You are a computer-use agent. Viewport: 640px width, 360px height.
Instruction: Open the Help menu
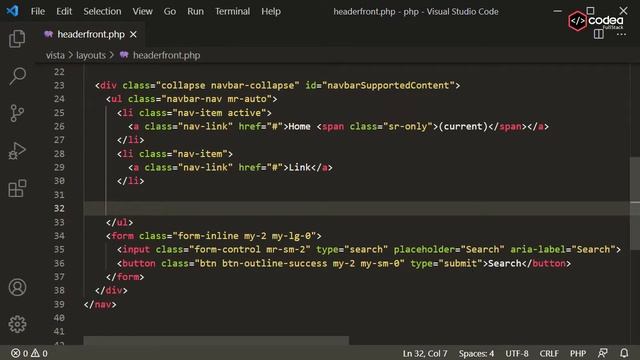coord(271,11)
